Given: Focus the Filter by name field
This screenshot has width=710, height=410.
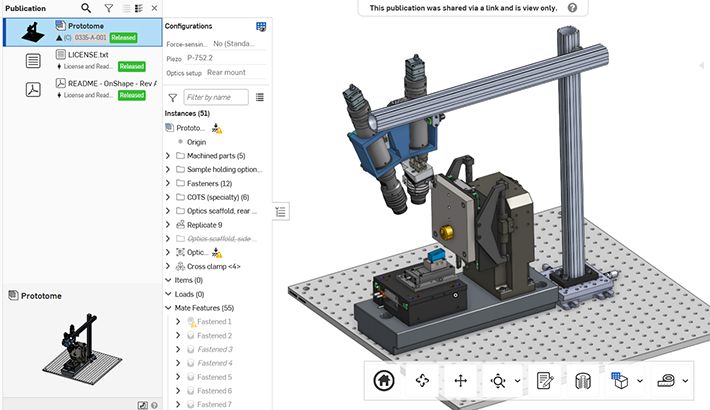Looking at the screenshot, I should pos(216,97).
